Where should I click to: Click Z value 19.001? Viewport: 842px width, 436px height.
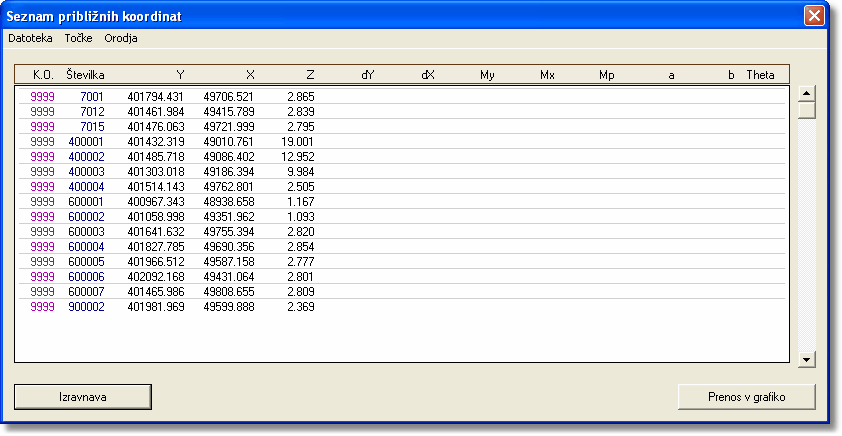[x=298, y=142]
